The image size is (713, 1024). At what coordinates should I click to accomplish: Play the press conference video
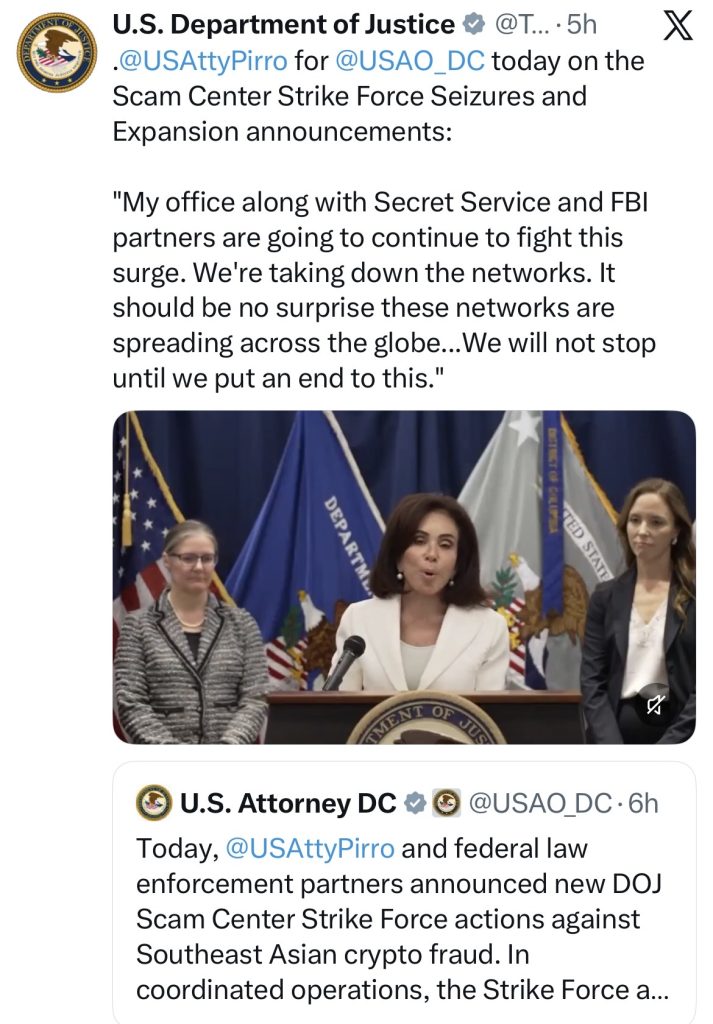click(x=404, y=577)
